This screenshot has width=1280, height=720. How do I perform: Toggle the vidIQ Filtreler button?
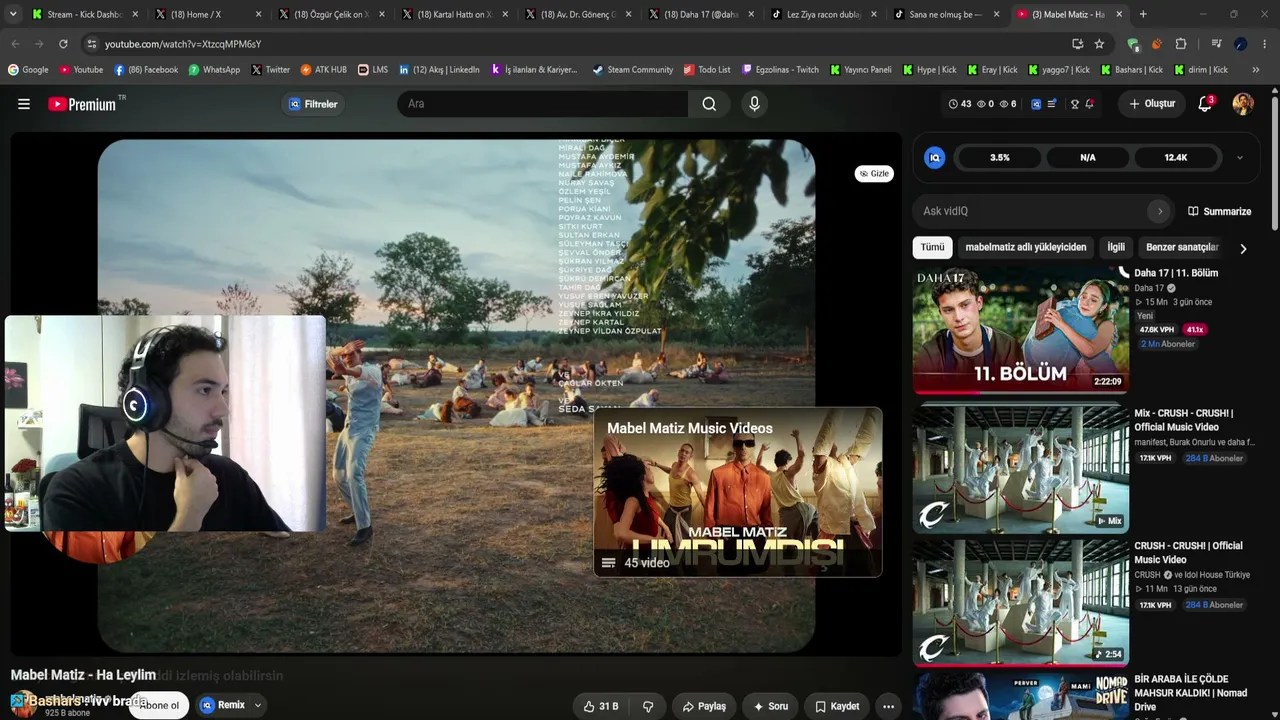pyautogui.click(x=313, y=104)
